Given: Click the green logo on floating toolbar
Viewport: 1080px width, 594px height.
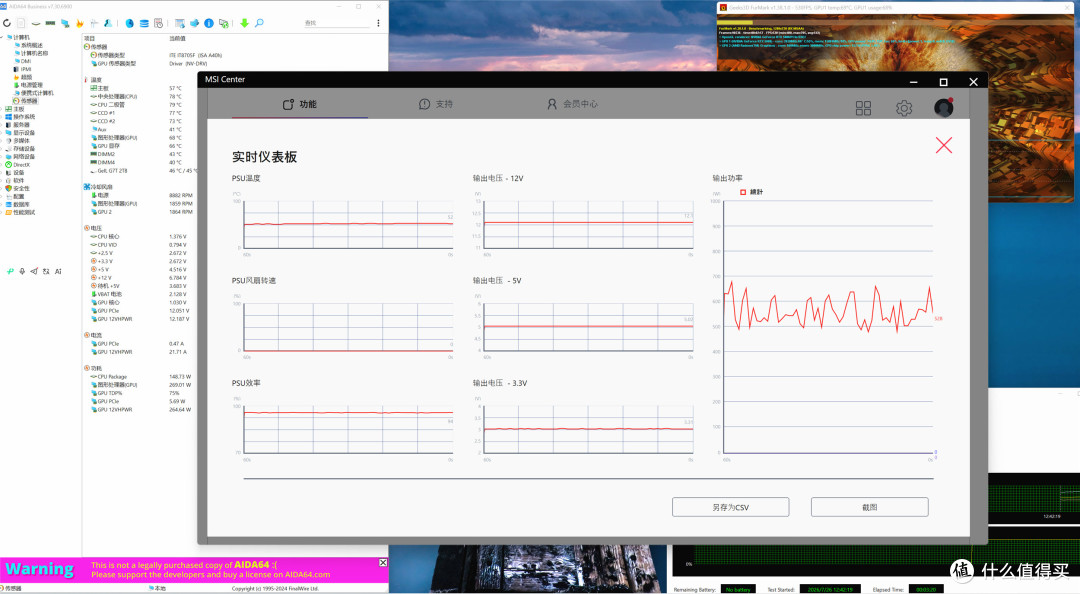Looking at the screenshot, I should [10, 272].
